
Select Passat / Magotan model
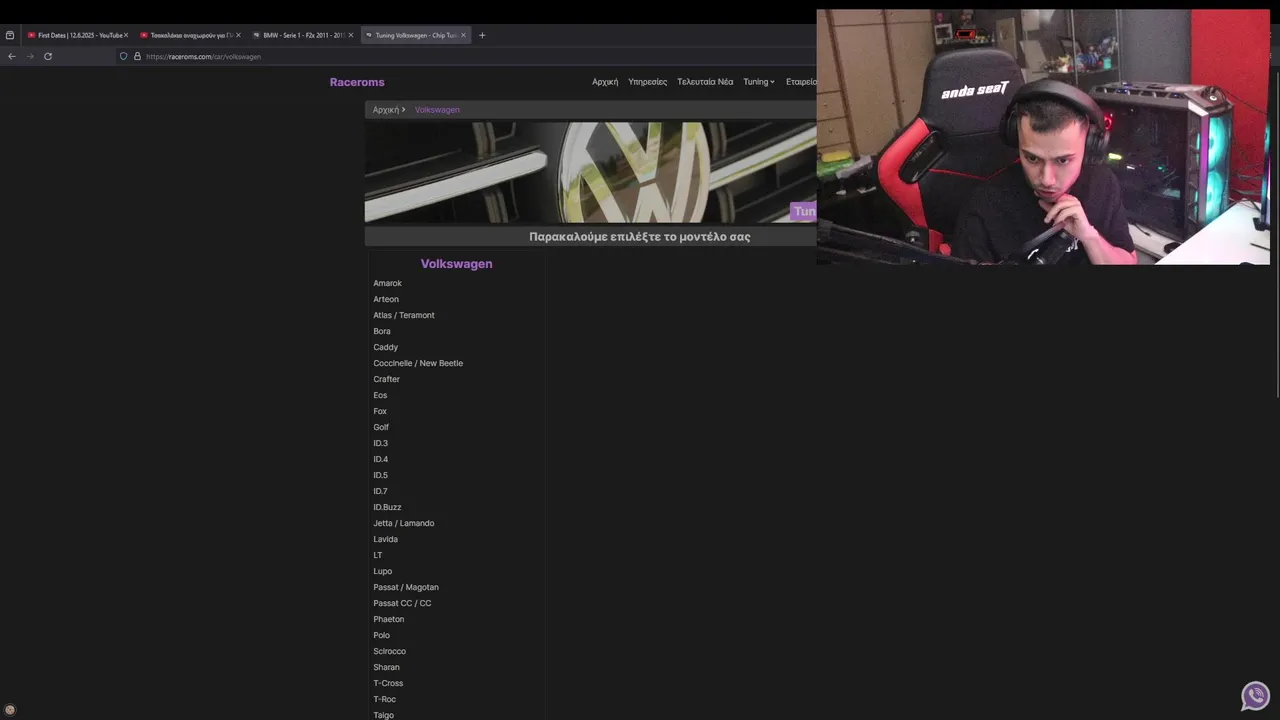(x=406, y=587)
